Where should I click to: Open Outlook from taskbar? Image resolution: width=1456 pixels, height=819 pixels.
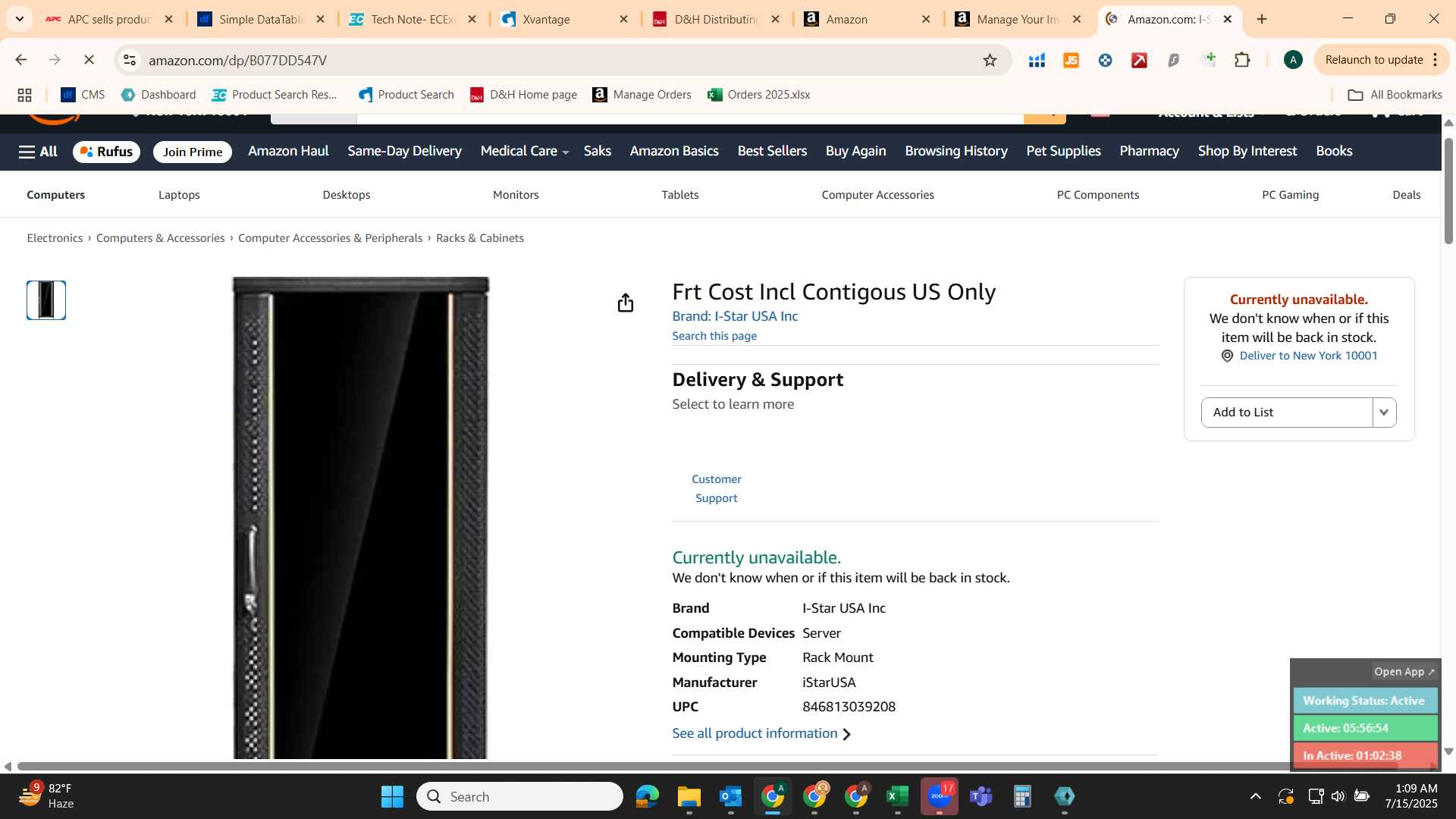pos(730,796)
